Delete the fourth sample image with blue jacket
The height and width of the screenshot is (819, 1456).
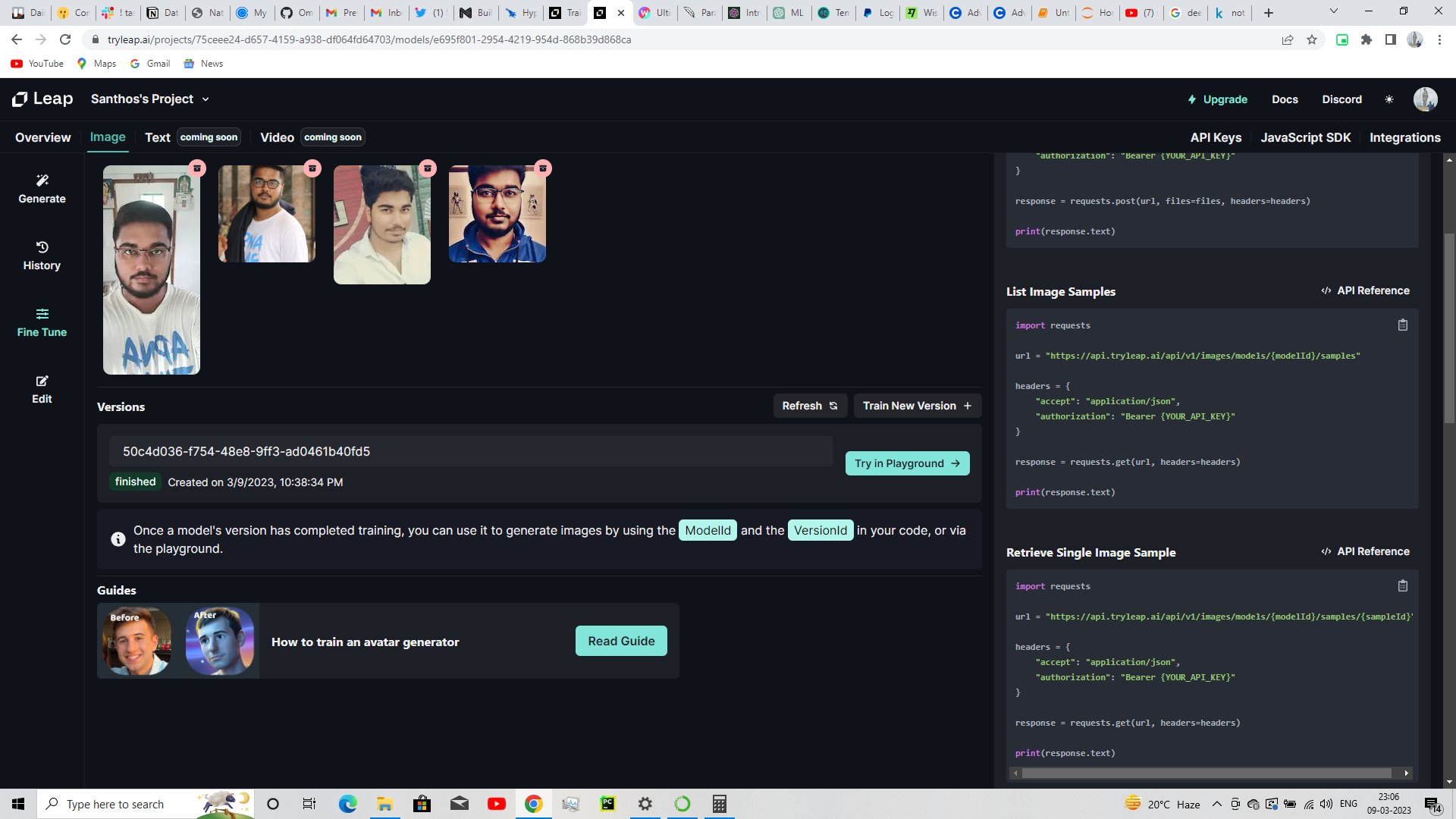pos(543,168)
